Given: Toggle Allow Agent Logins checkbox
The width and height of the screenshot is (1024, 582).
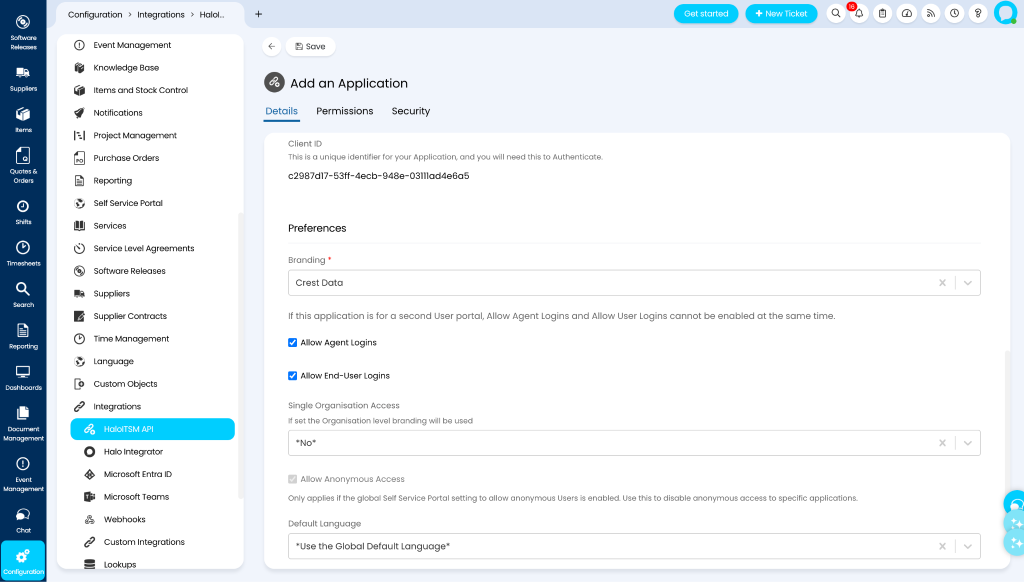Looking at the screenshot, I should (293, 342).
